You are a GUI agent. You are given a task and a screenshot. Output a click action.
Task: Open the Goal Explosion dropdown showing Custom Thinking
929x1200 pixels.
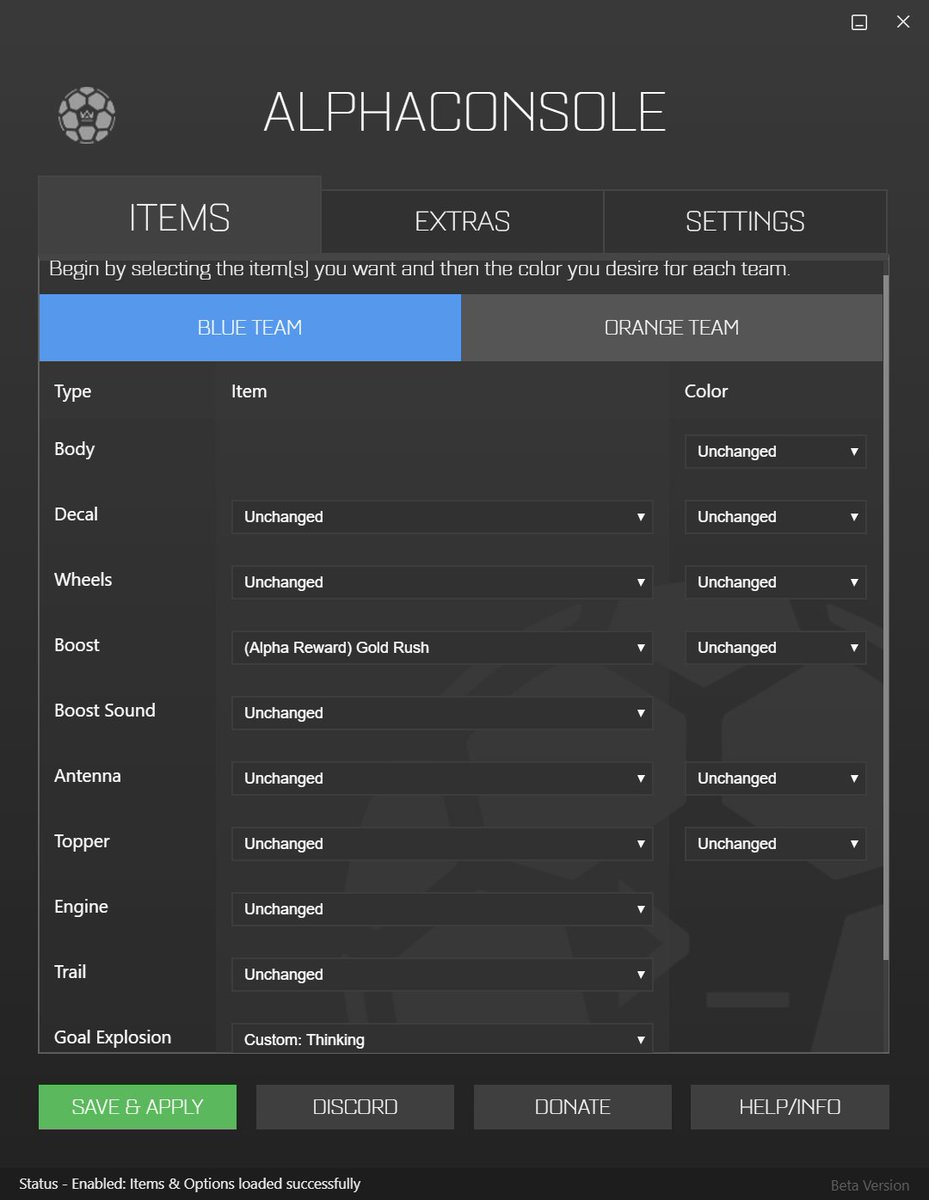441,1039
